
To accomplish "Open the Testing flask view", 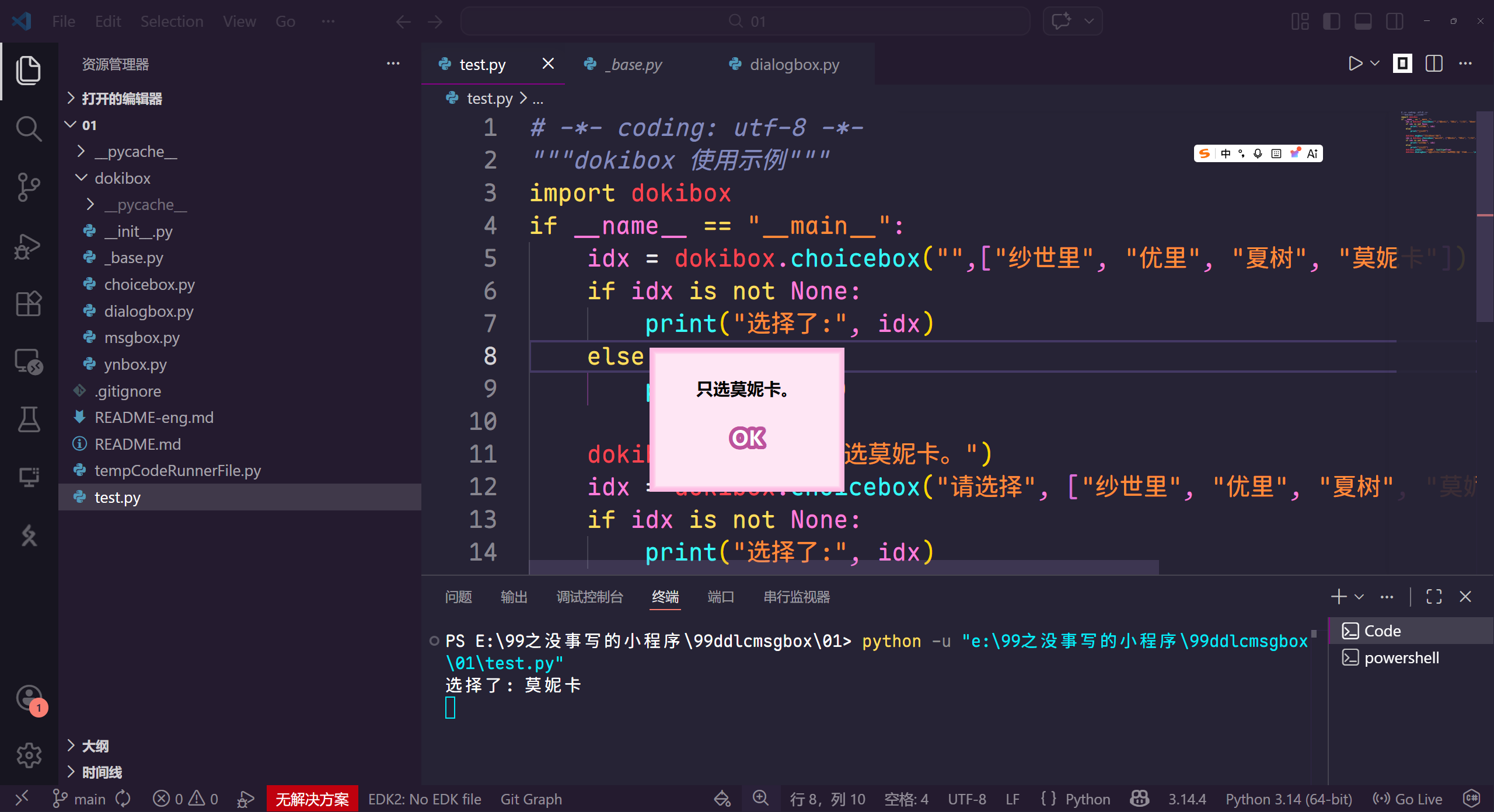I will pos(28,419).
